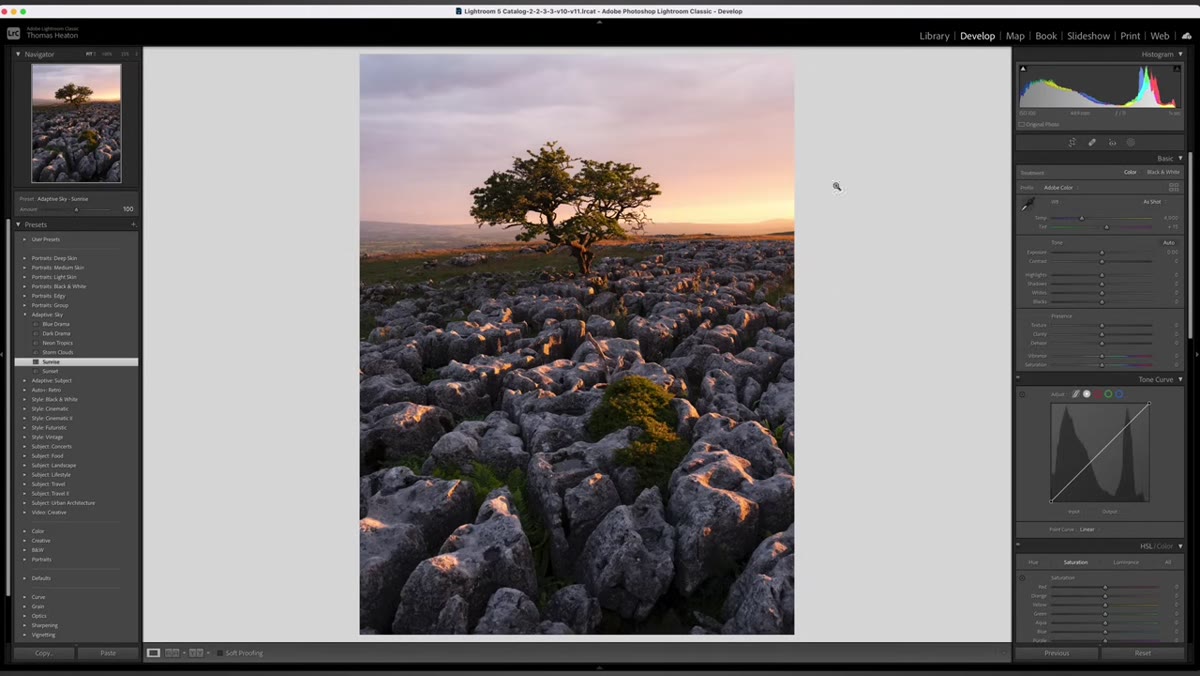1200x676 pixels.
Task: Click the add preset plus icon
Action: (133, 224)
